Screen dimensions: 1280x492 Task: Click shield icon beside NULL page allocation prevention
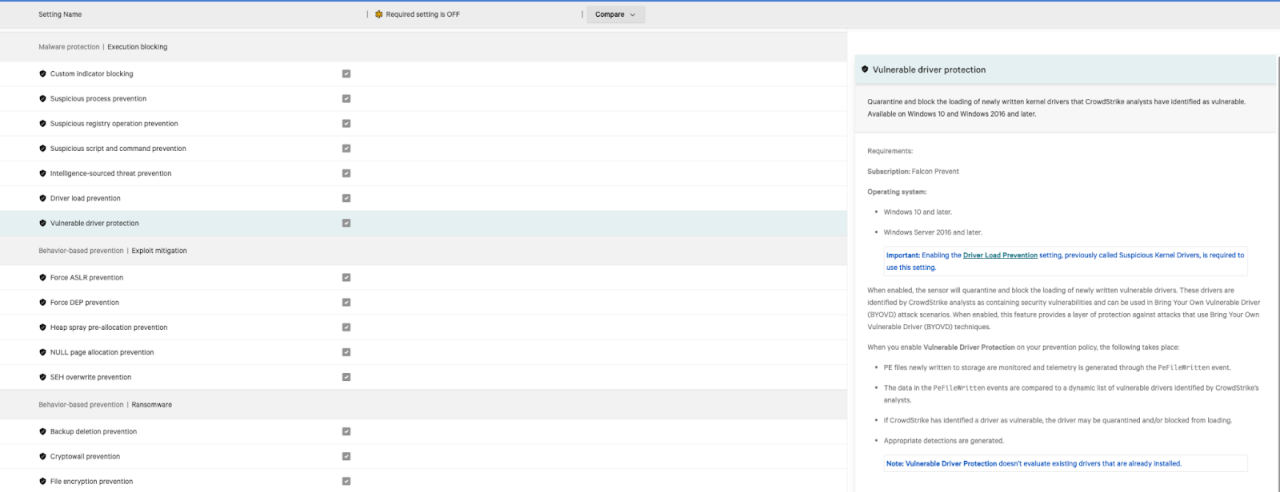click(x=42, y=352)
